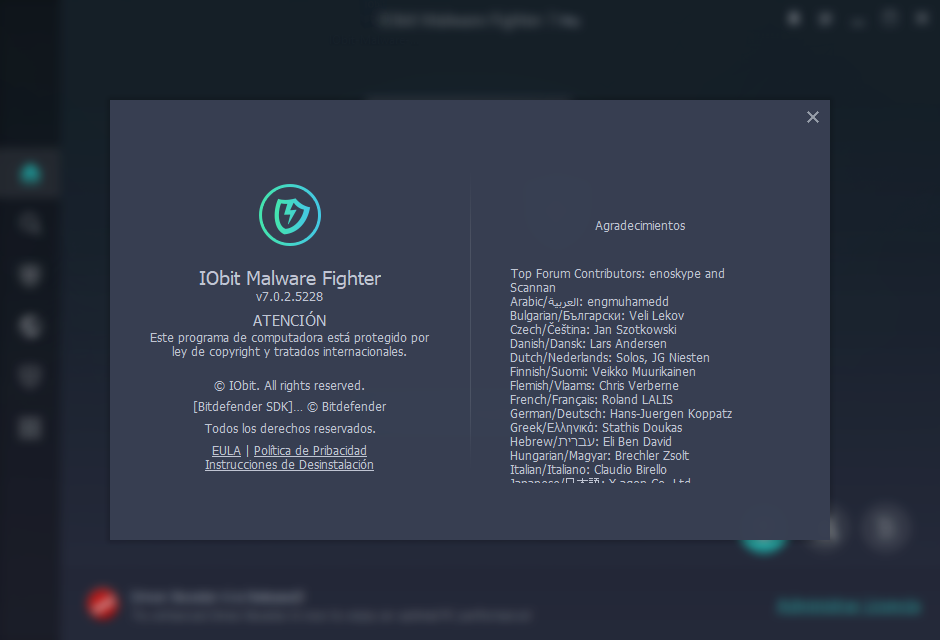Click the IObit Malware Fighter shield logo
This screenshot has width=940, height=640.
click(290, 215)
